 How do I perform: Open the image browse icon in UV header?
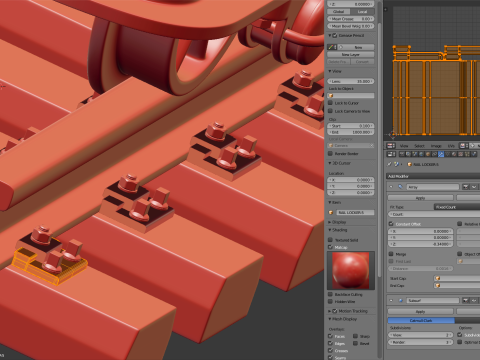463,146
